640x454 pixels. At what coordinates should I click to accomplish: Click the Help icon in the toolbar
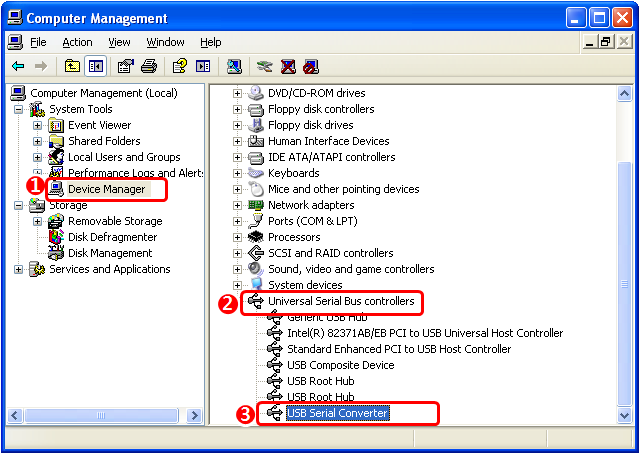click(179, 66)
